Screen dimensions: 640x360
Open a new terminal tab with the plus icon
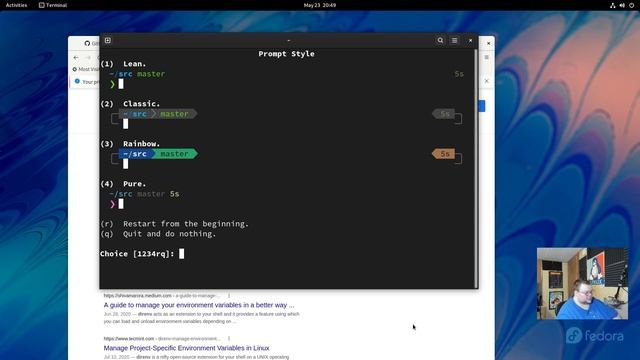(x=108, y=40)
